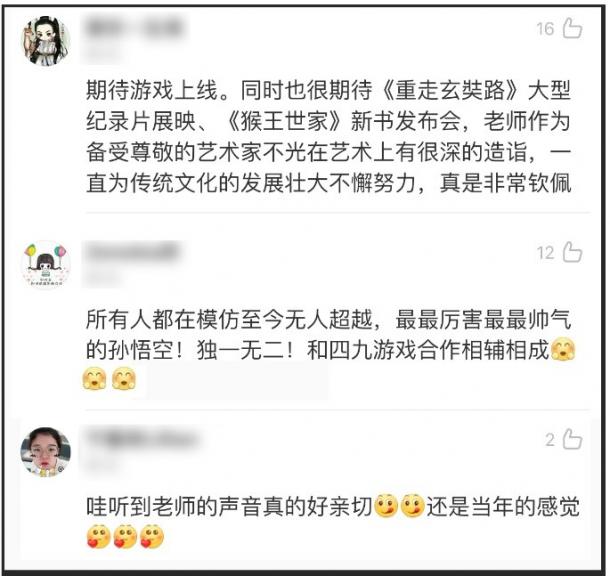Select the comment mentioning 《重走玄奘路》
The height and width of the screenshot is (576, 610).
click(329, 137)
